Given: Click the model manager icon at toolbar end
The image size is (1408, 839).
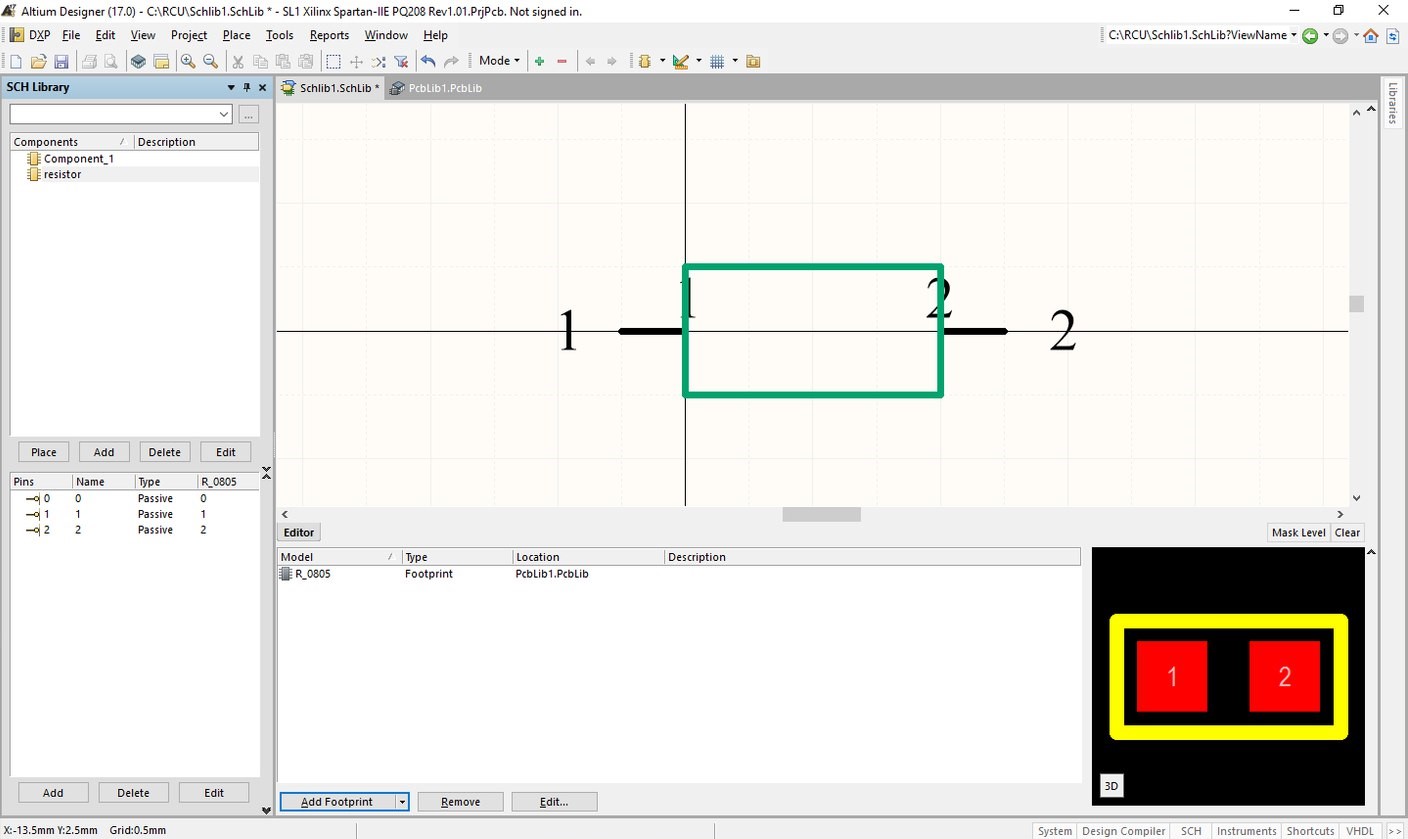Looking at the screenshot, I should [x=753, y=61].
